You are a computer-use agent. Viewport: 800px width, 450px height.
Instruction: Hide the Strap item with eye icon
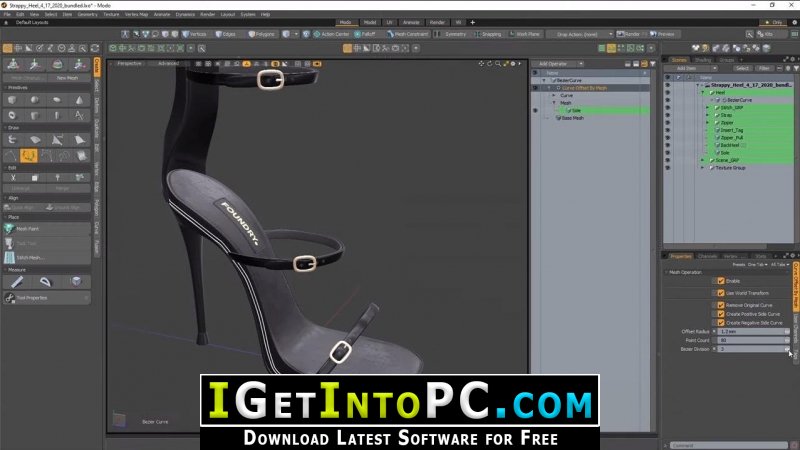point(667,115)
